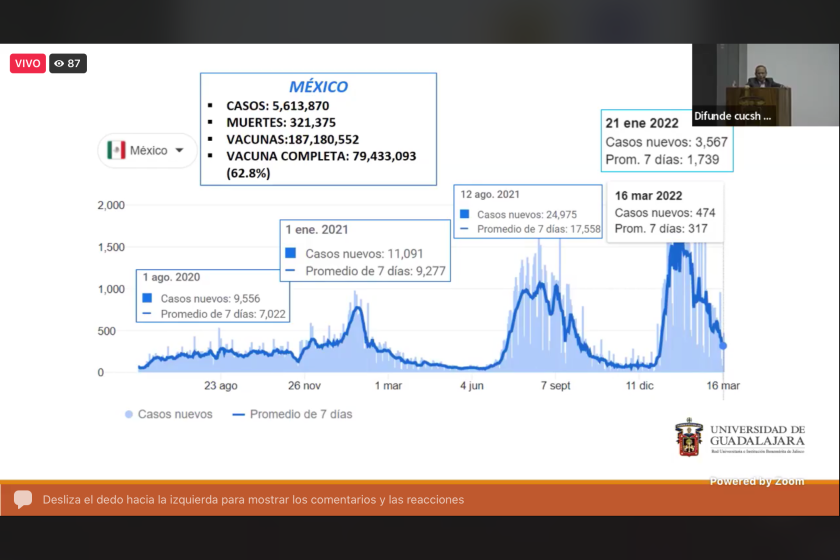
Task: Click the red VIVO live badge
Action: pos(28,63)
